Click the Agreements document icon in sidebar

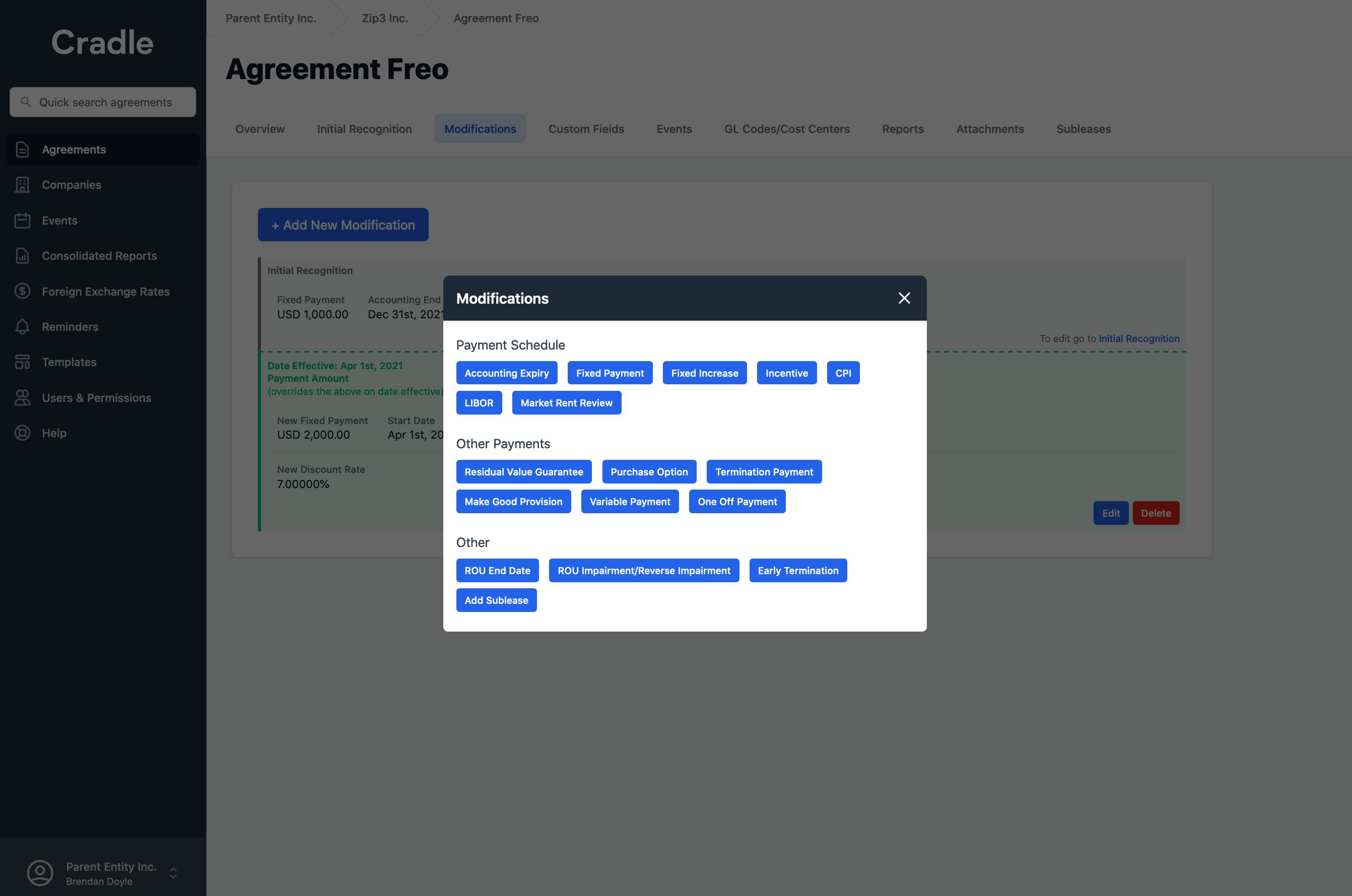(x=22, y=150)
